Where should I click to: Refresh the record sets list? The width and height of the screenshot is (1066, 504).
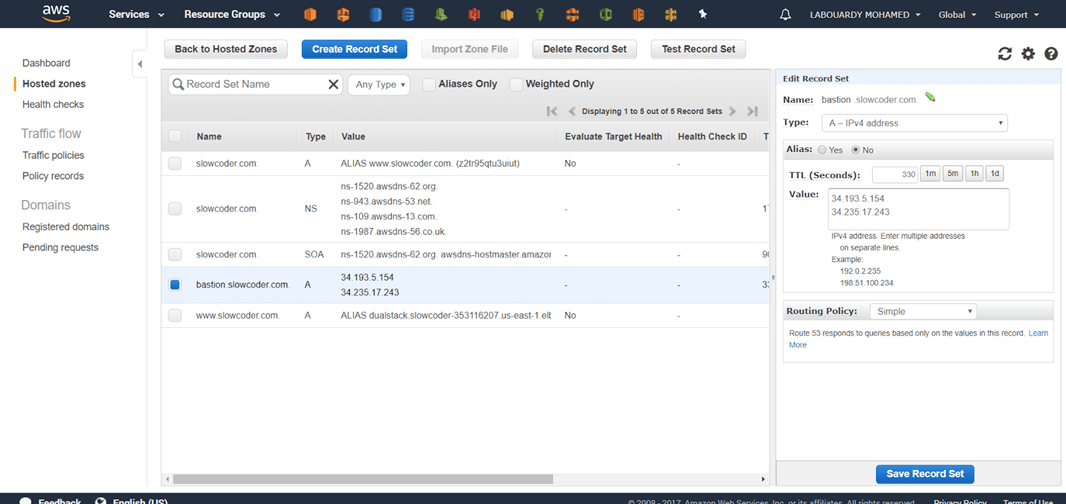click(1005, 54)
